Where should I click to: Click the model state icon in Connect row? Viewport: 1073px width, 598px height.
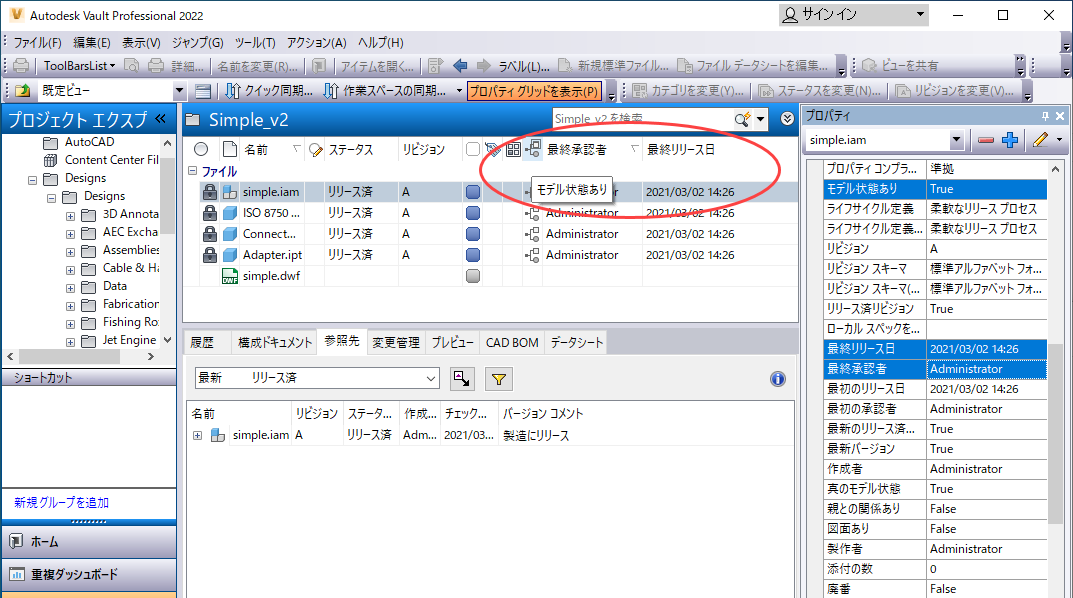click(x=532, y=234)
